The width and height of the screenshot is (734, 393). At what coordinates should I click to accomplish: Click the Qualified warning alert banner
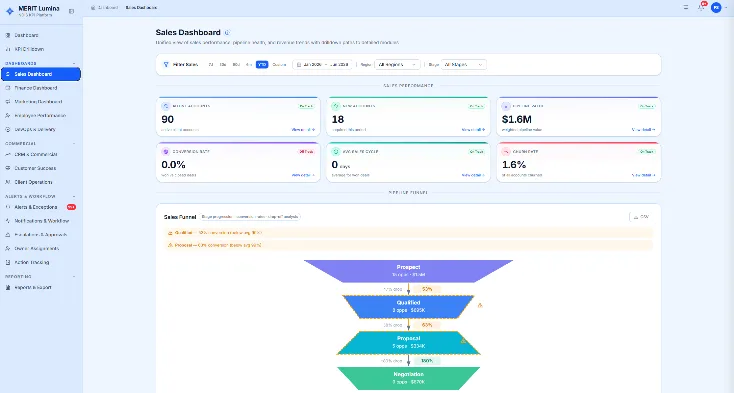click(x=408, y=233)
